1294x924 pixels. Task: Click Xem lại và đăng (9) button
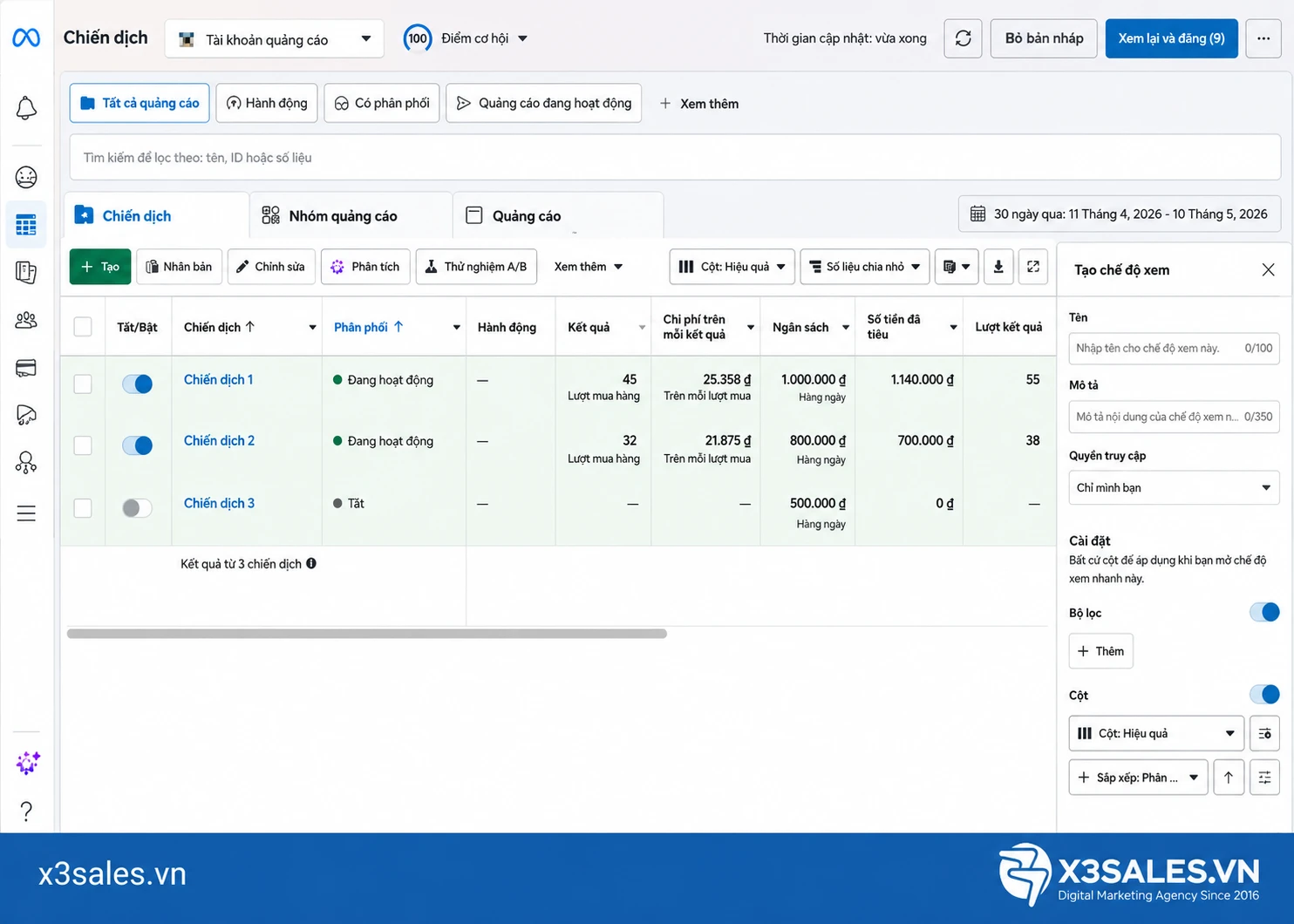coord(1171,38)
